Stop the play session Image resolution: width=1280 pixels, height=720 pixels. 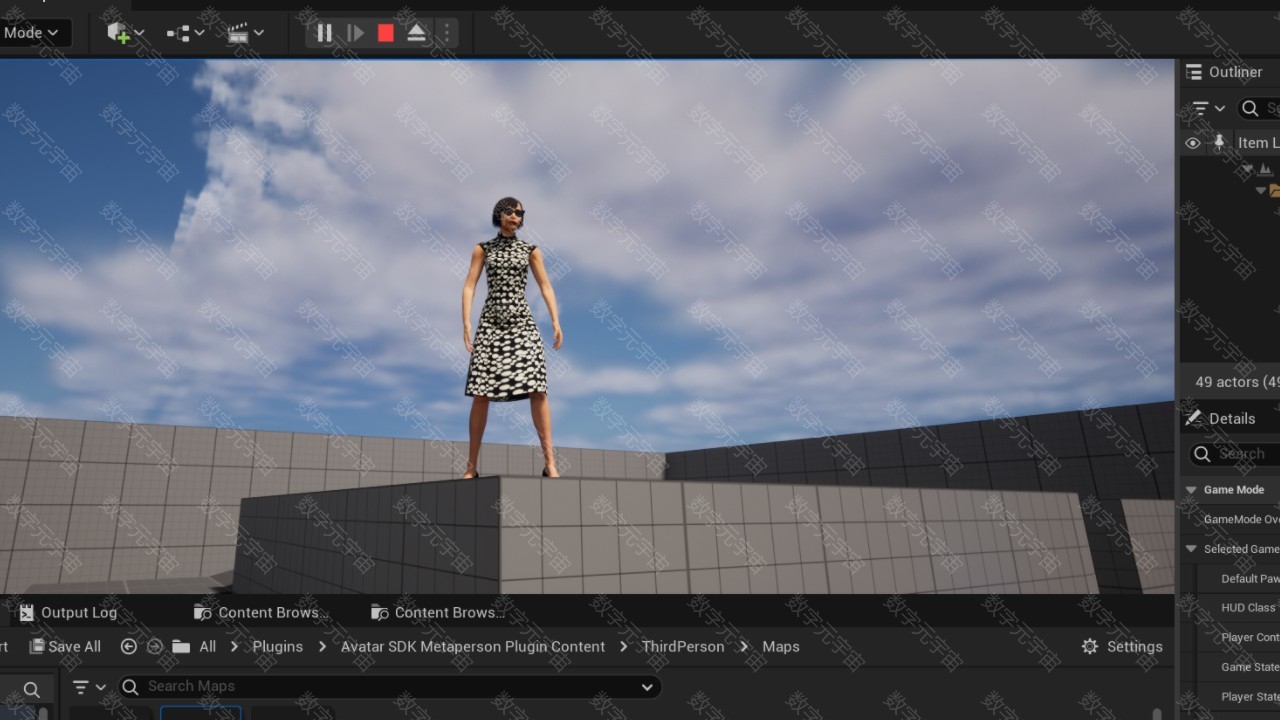click(x=386, y=33)
